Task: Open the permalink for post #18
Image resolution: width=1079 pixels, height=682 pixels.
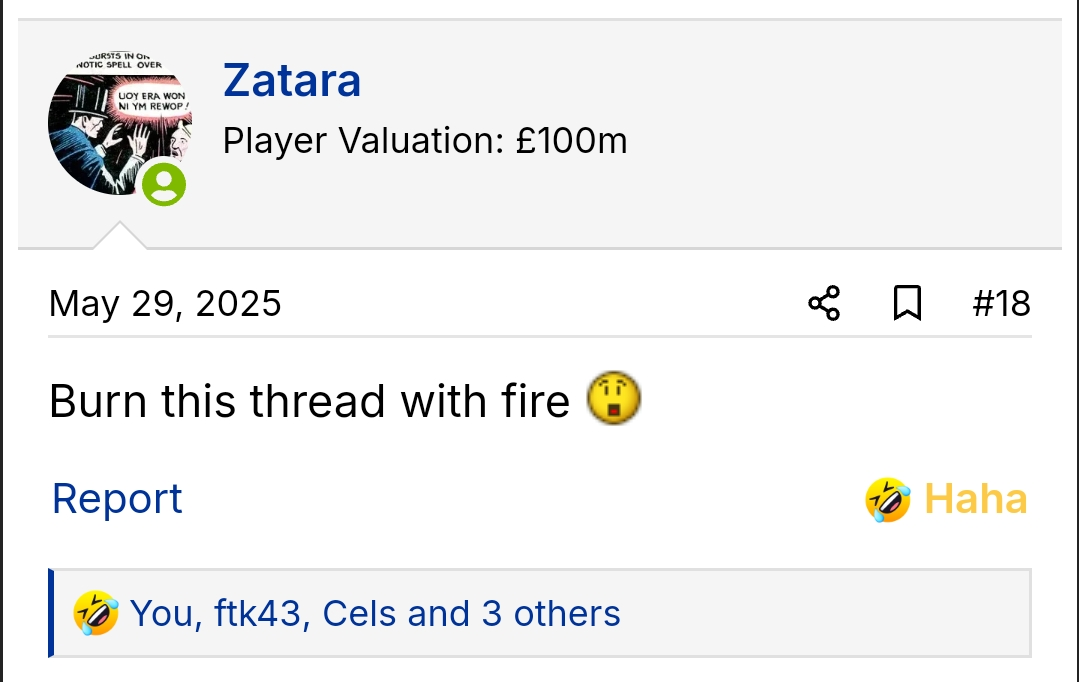Action: (x=1001, y=303)
